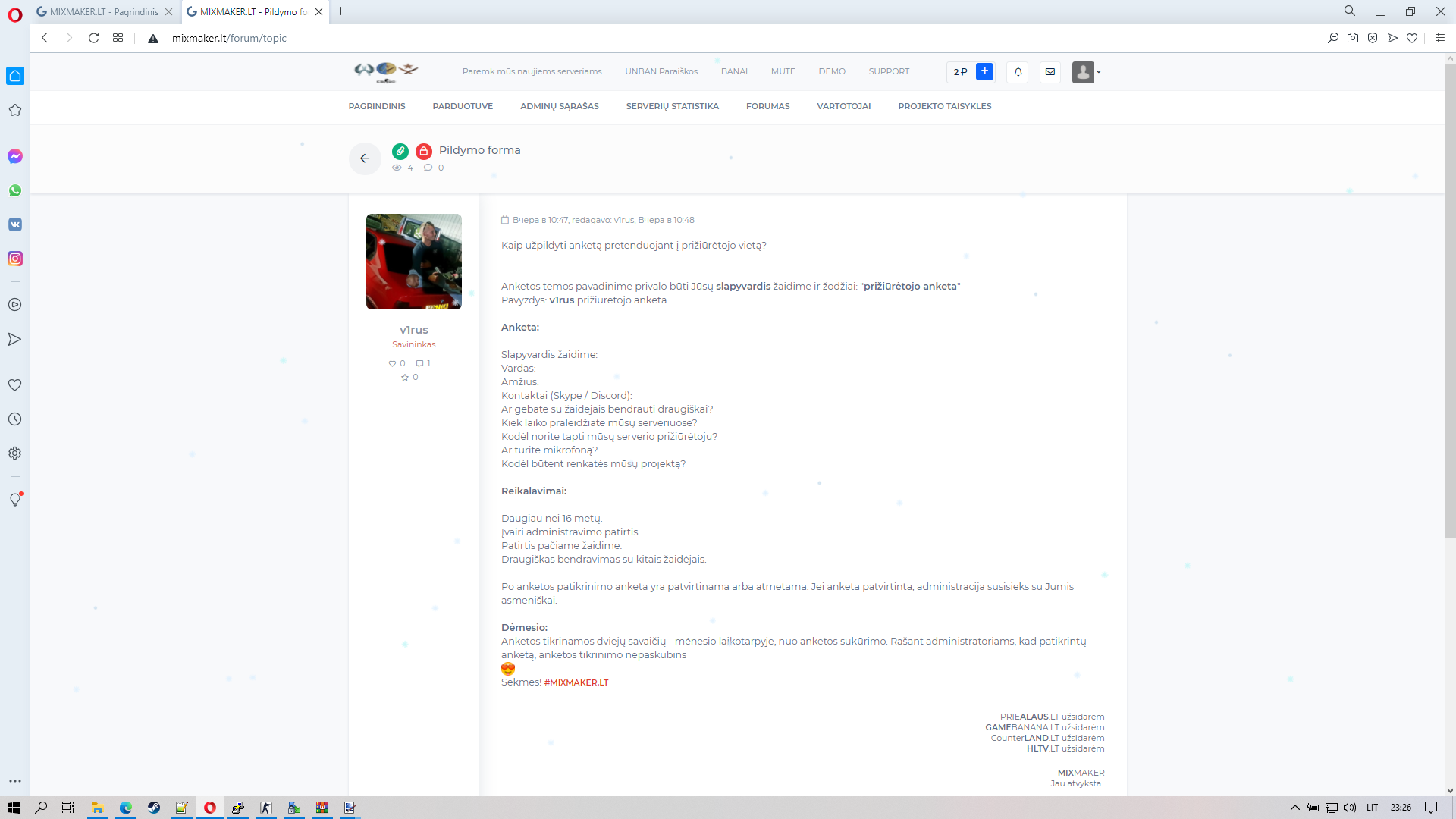Click the blue plus add balance button
Viewport: 1456px width, 819px height.
point(984,71)
